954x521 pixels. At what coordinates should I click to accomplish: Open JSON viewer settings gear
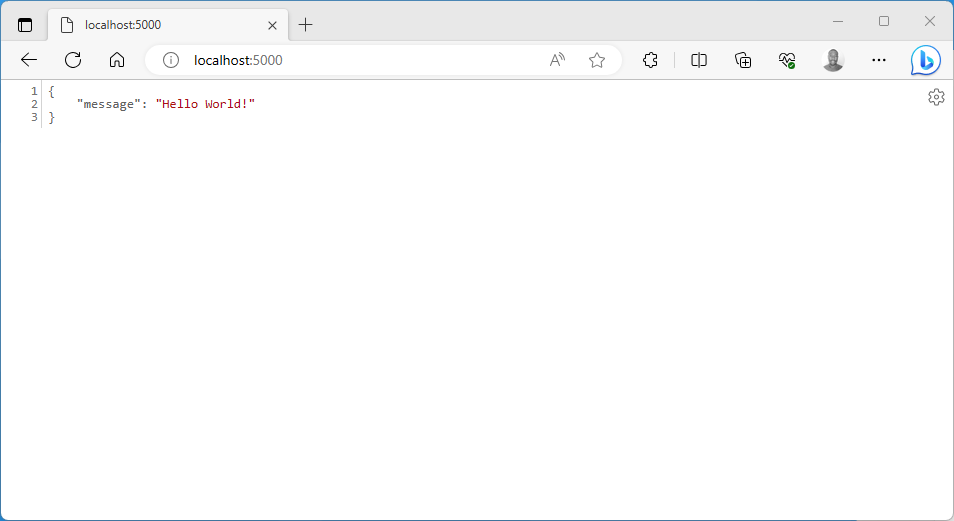[x=936, y=97]
